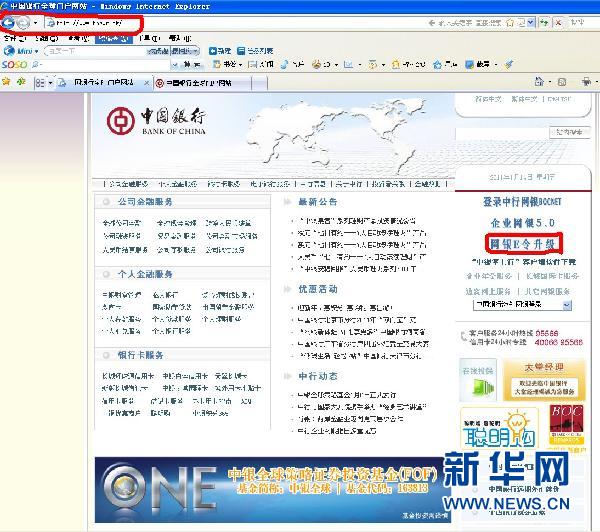Click the green Refresh arrows button
600x532 pixels.
point(543,23)
